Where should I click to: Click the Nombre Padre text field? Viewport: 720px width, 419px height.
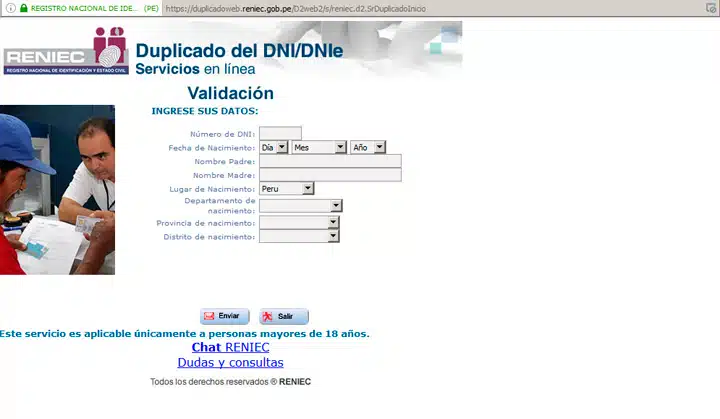(x=330, y=161)
